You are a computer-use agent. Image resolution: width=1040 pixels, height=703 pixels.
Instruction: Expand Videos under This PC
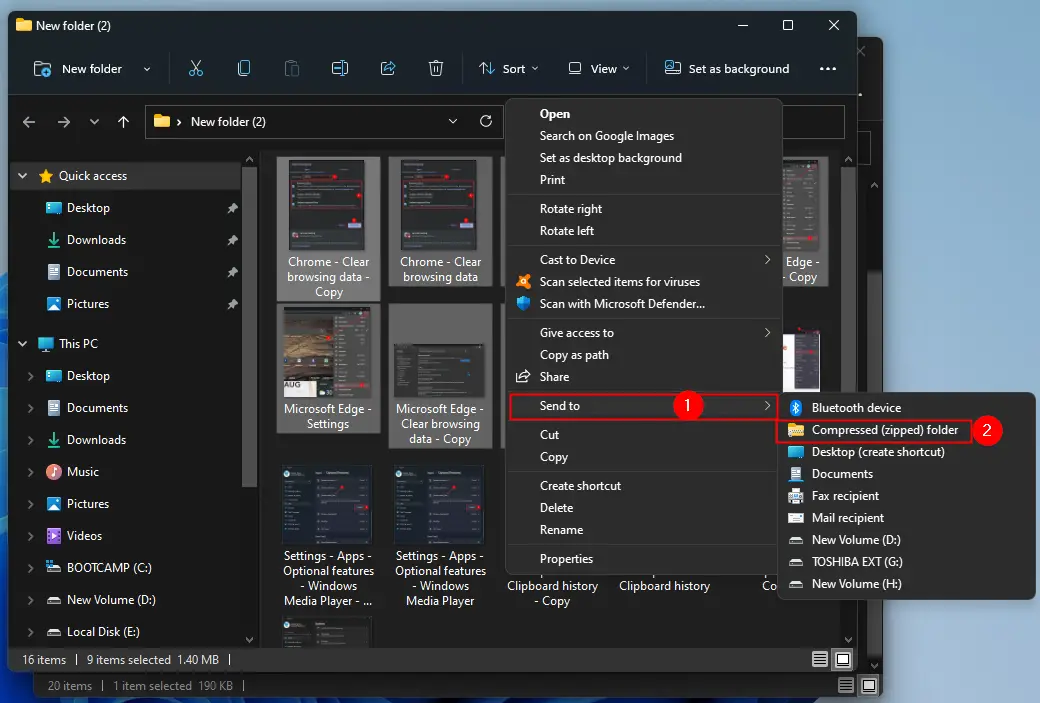tap(31, 536)
